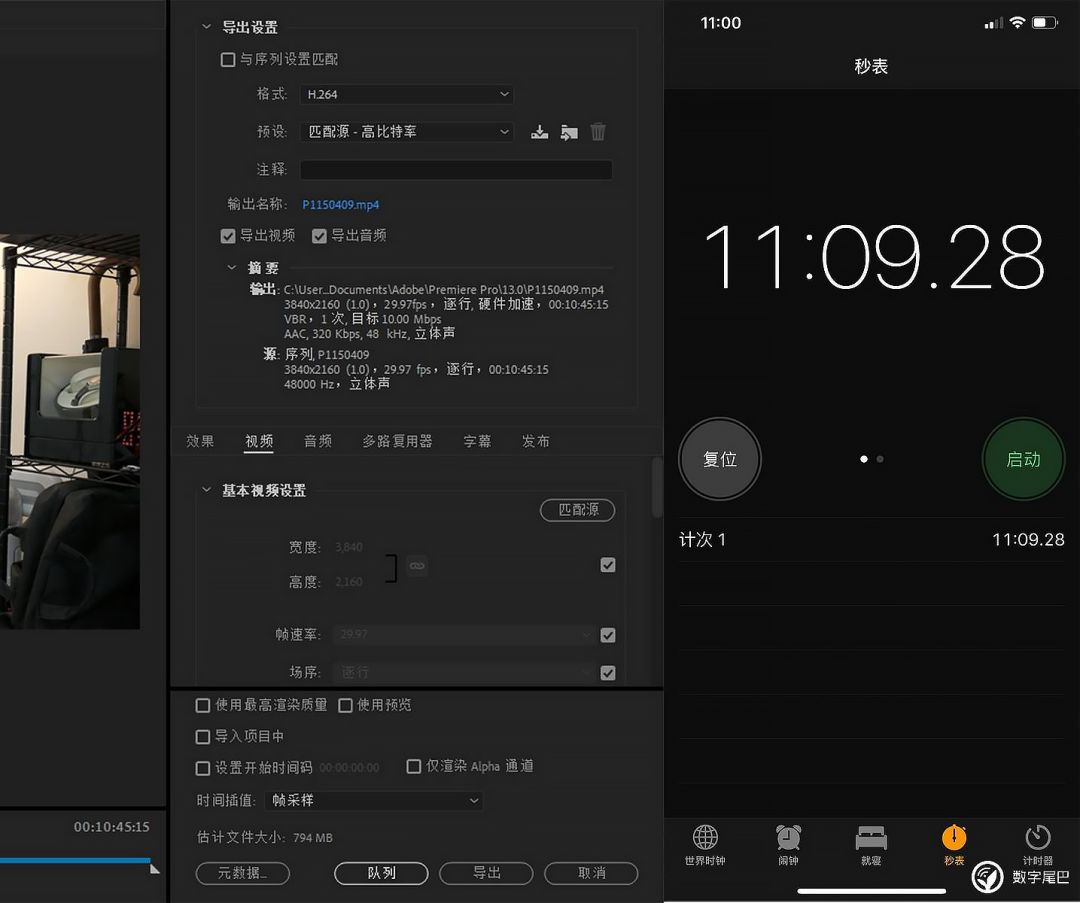Viewport: 1080px width, 903px height.
Task: Click the blue timeline progress bar
Action: 75,860
